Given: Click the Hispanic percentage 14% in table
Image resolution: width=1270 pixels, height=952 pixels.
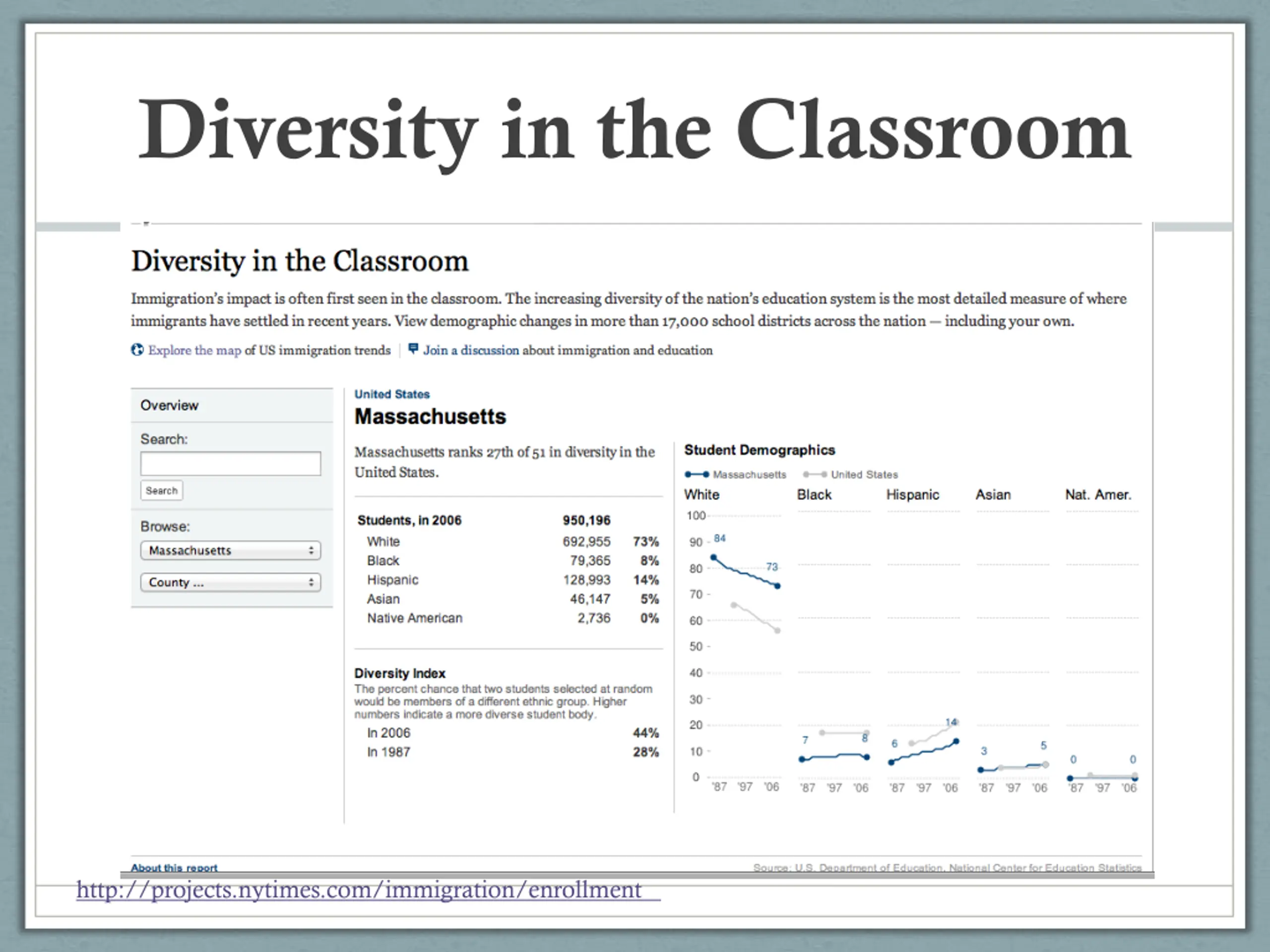Looking at the screenshot, I should pos(646,580).
